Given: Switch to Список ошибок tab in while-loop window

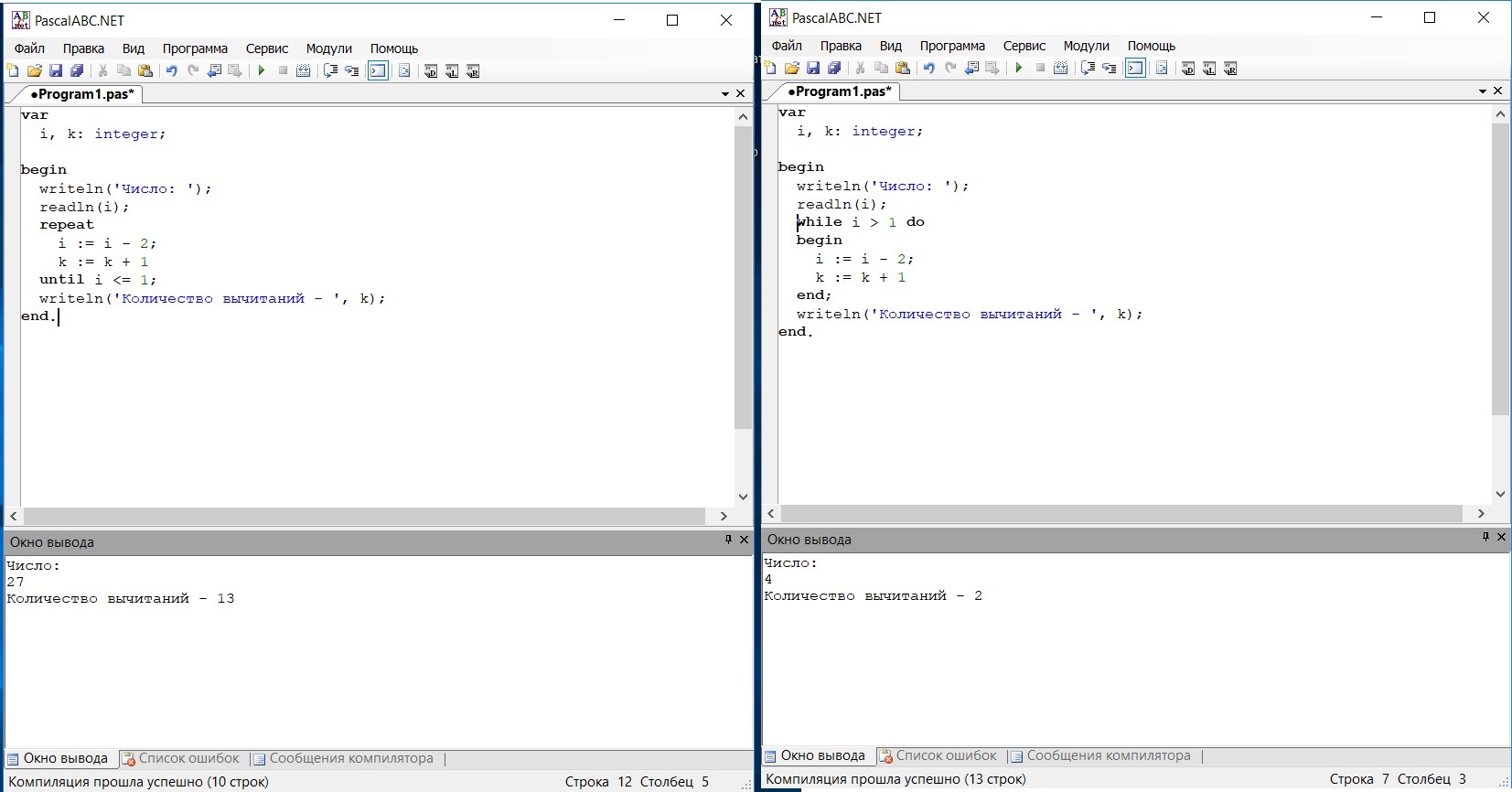Looking at the screenshot, I should click(938, 755).
